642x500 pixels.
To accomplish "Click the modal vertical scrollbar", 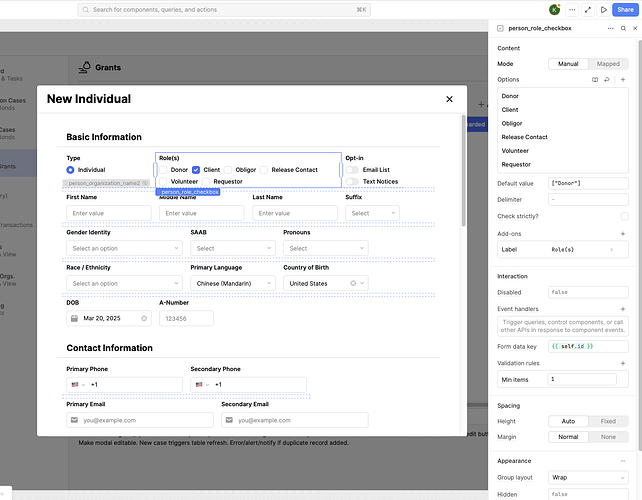I will click(x=463, y=171).
